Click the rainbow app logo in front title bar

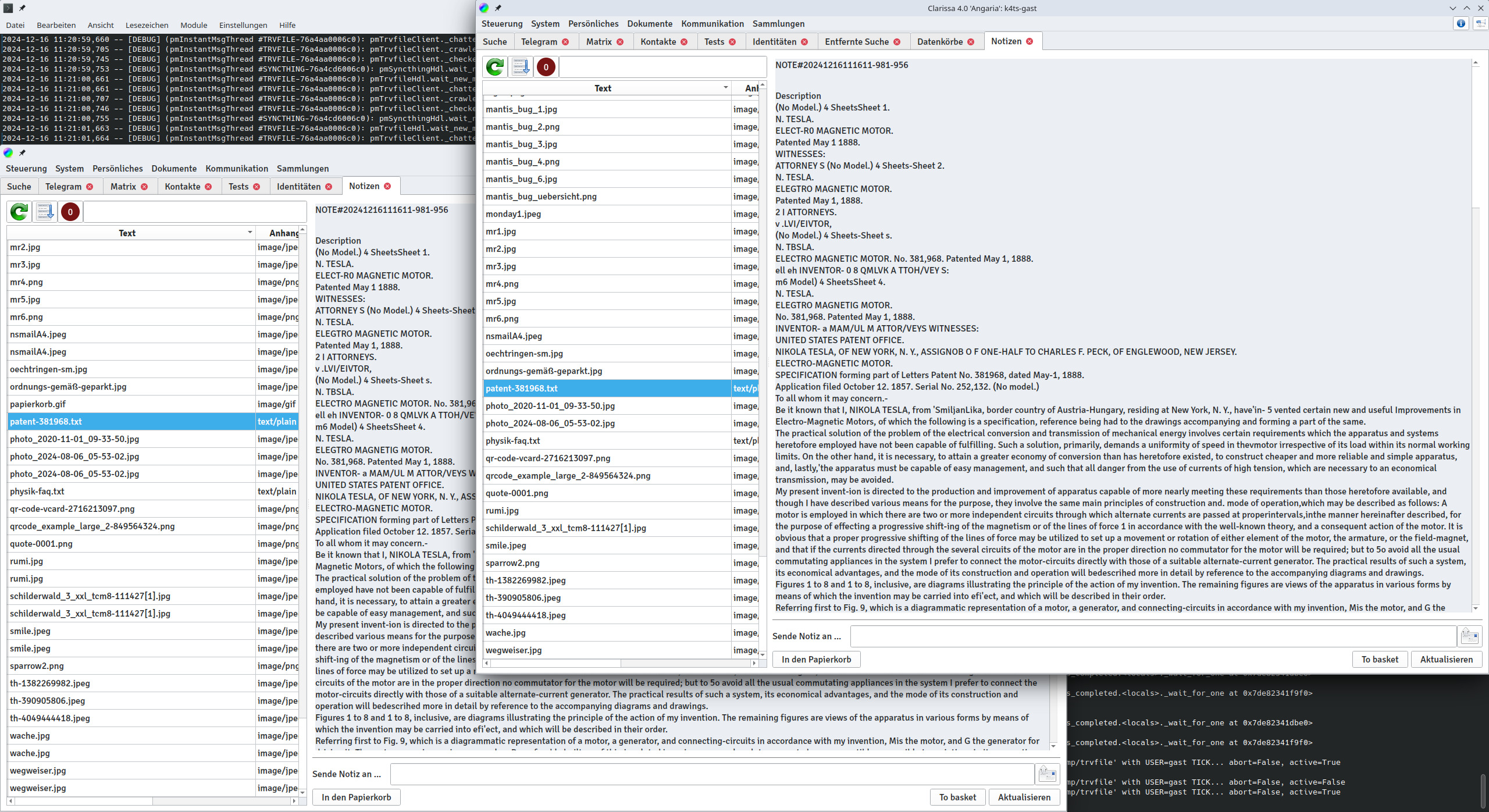484,8
